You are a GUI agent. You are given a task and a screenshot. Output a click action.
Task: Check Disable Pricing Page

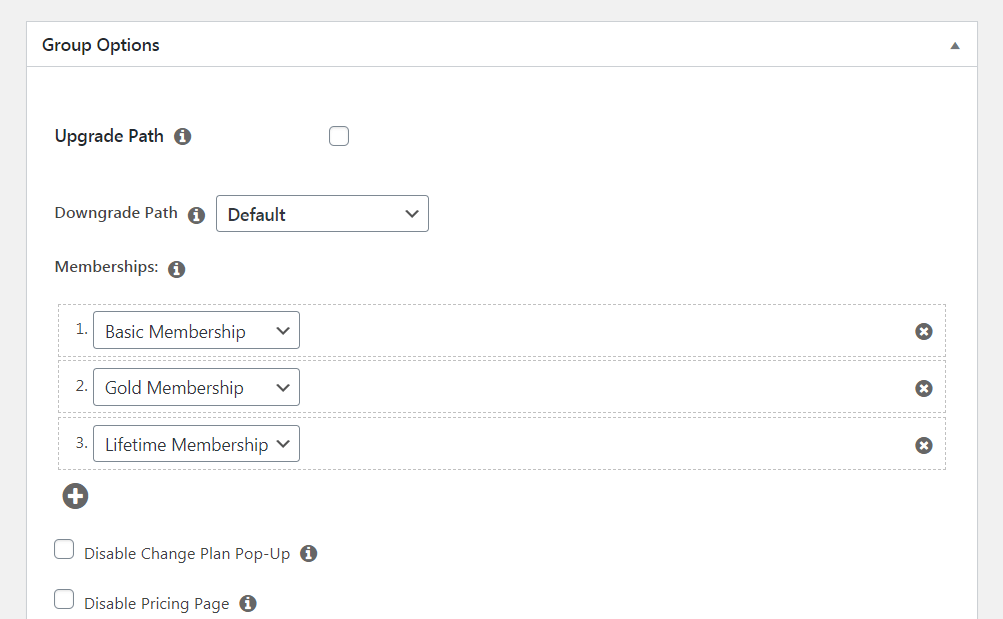point(64,598)
